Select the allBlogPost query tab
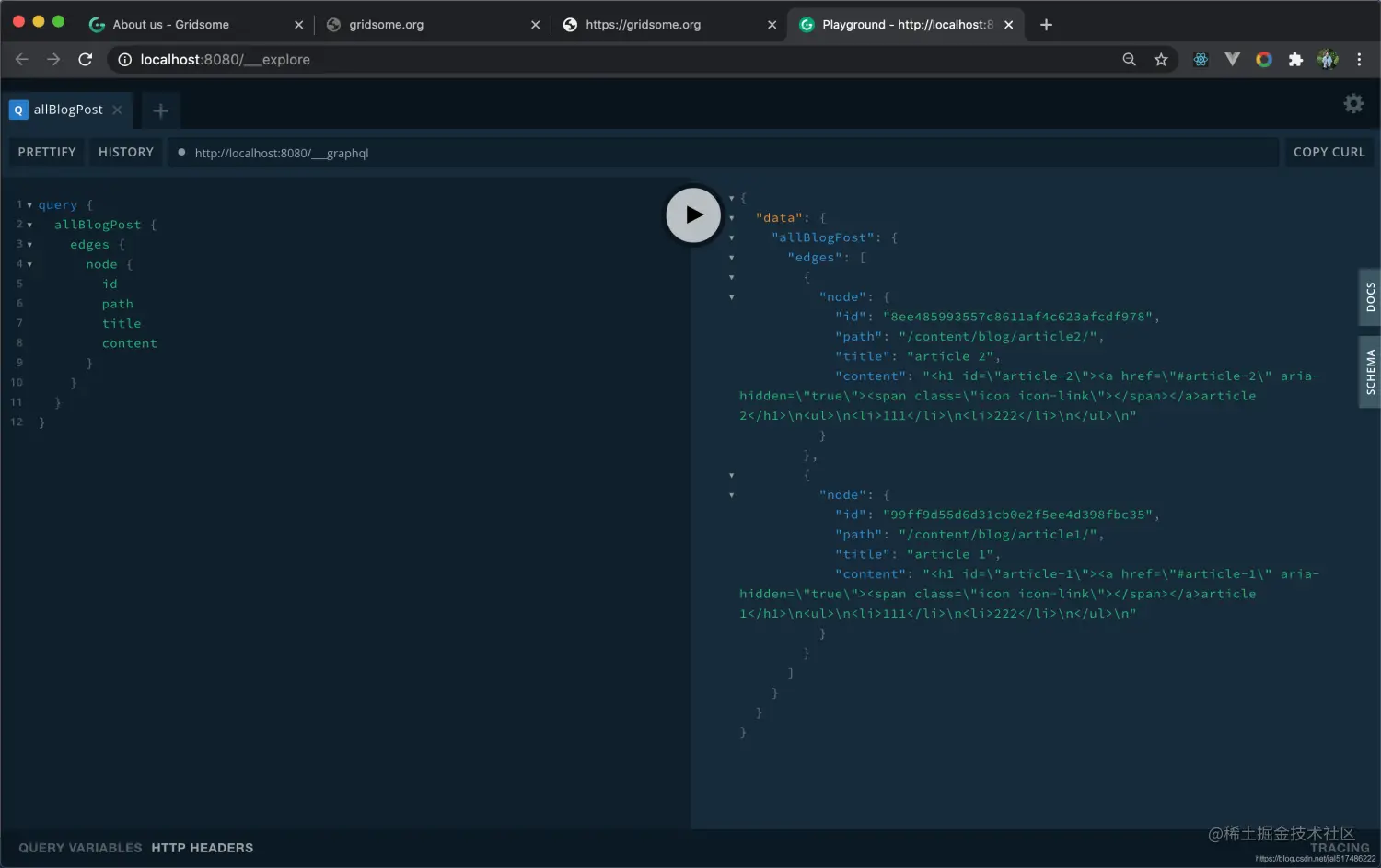 67,110
